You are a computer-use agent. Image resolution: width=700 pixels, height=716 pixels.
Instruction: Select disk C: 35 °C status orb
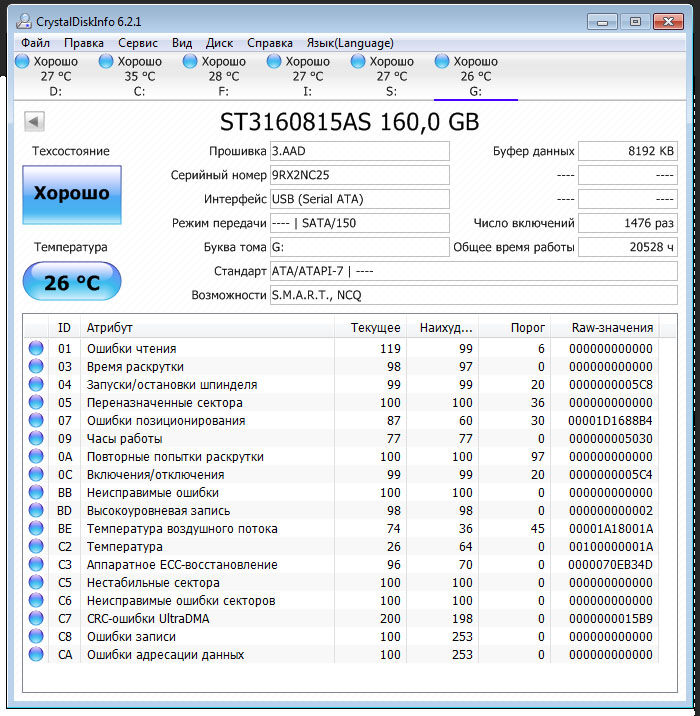[106, 61]
